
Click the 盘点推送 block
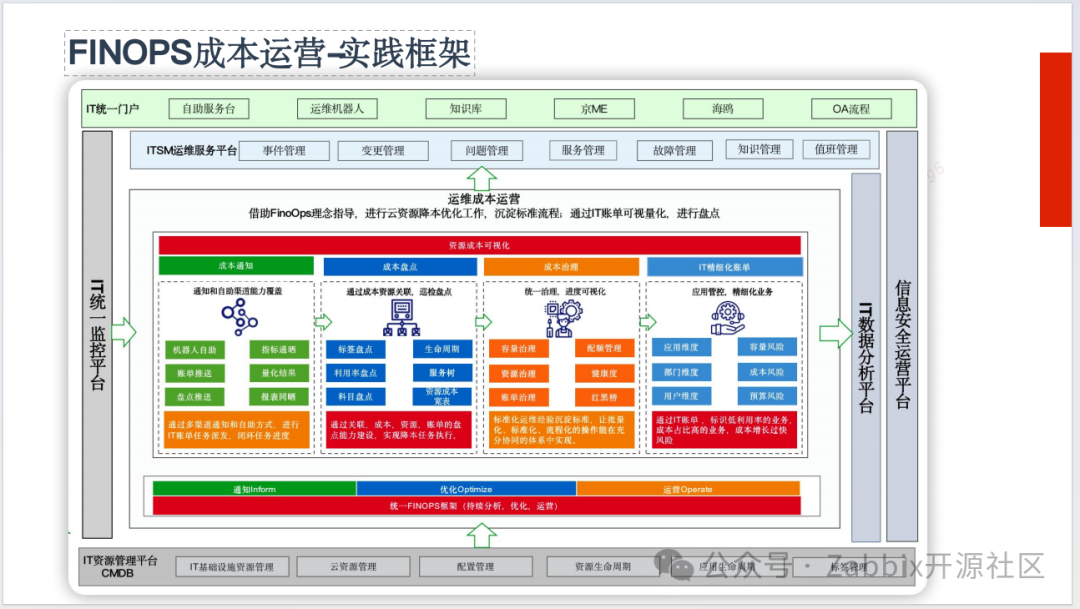tap(195, 397)
